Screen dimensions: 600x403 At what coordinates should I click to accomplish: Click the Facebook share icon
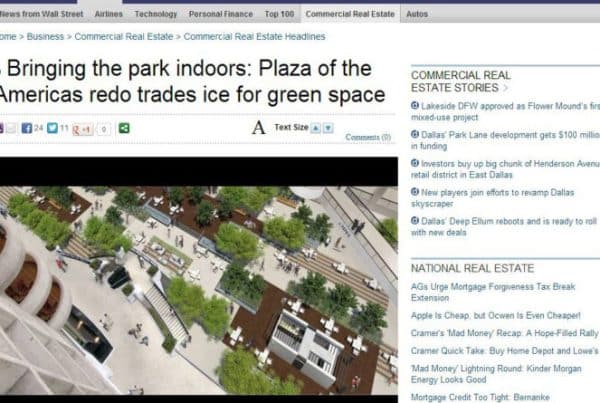pos(26,128)
